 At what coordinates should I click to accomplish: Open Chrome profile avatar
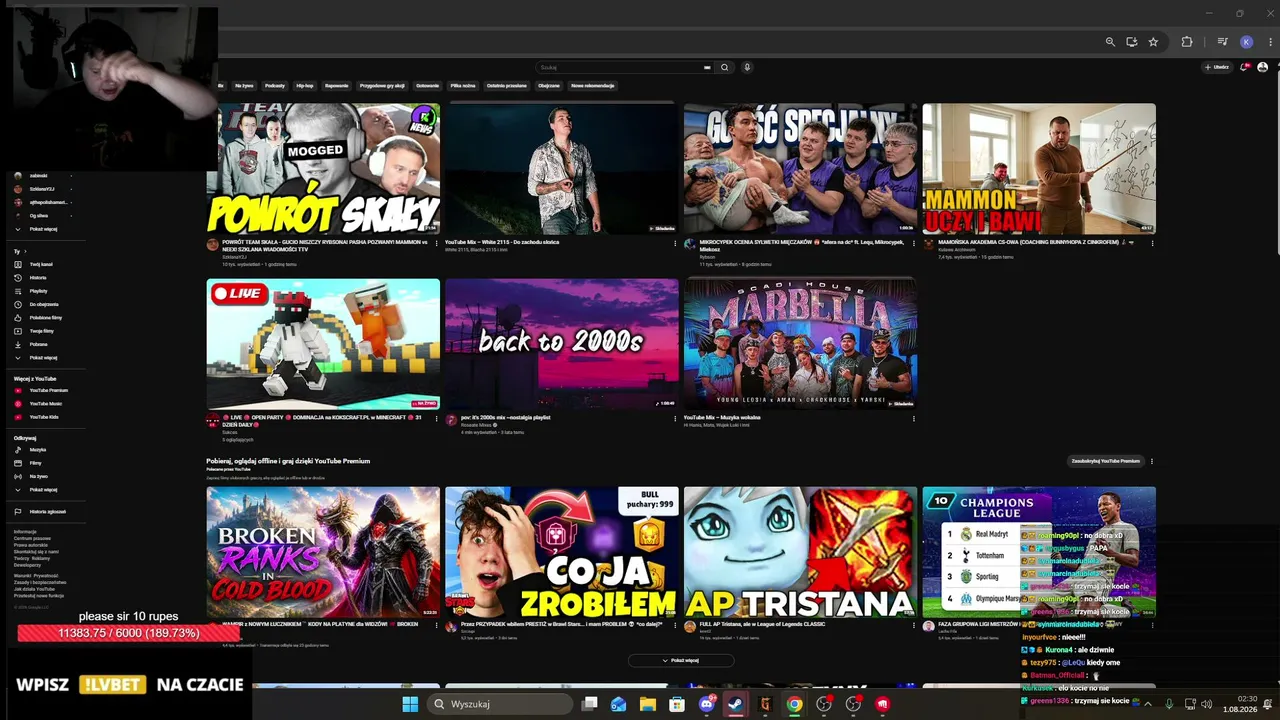(1246, 42)
